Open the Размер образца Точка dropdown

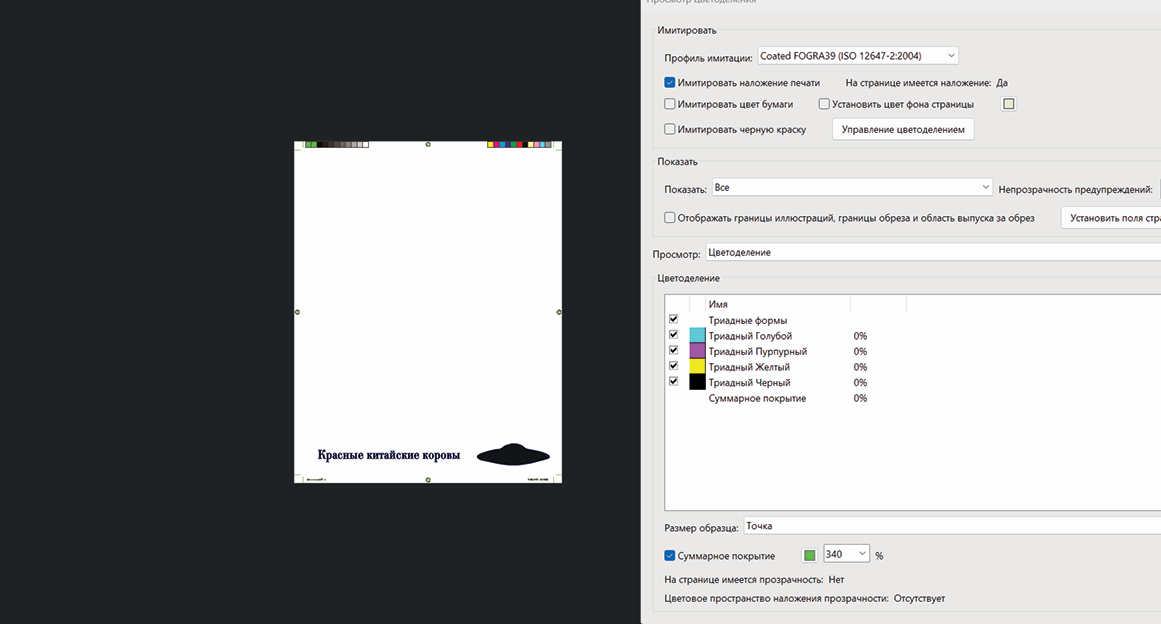[952, 526]
